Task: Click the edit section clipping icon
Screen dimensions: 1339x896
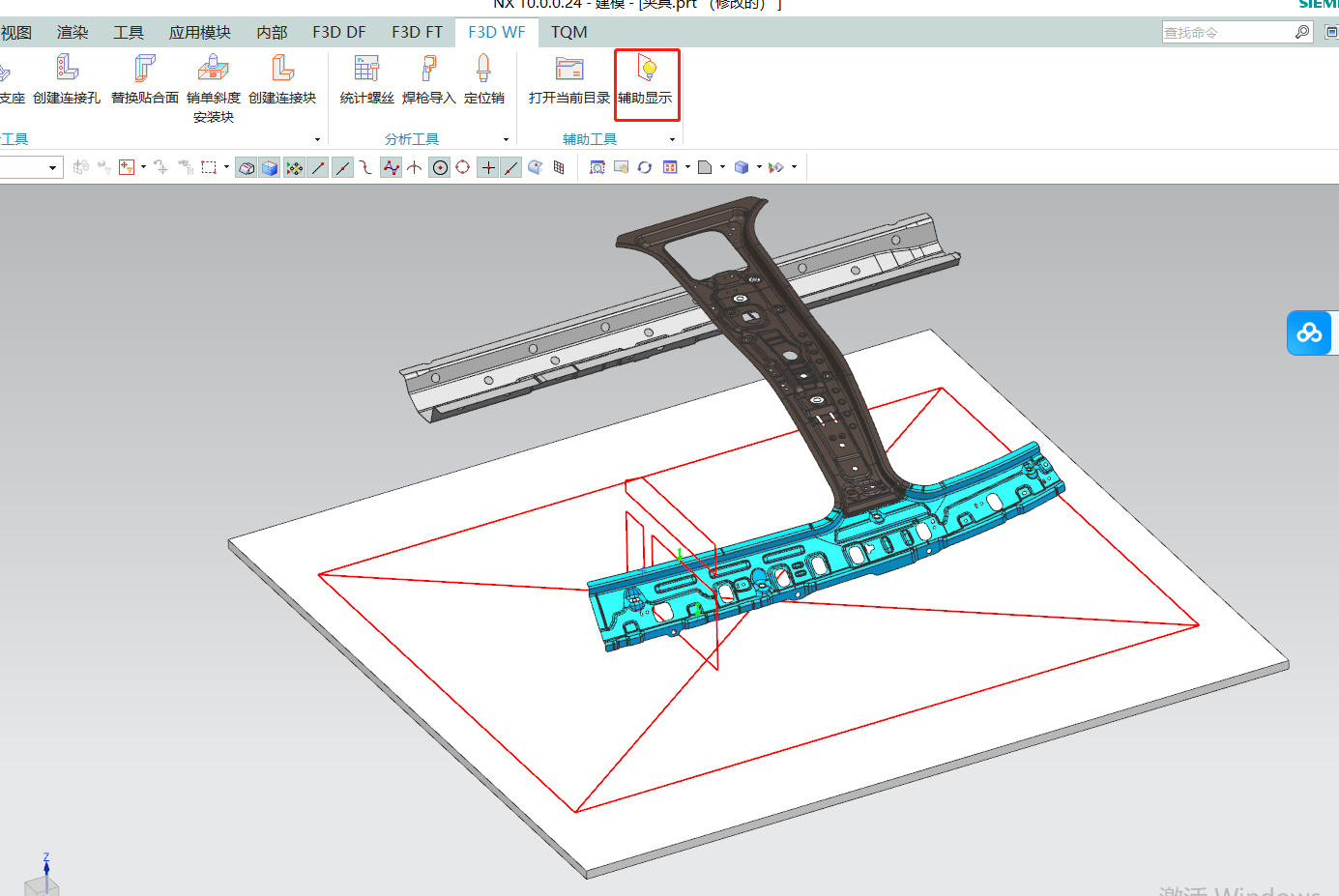Action: click(x=776, y=167)
